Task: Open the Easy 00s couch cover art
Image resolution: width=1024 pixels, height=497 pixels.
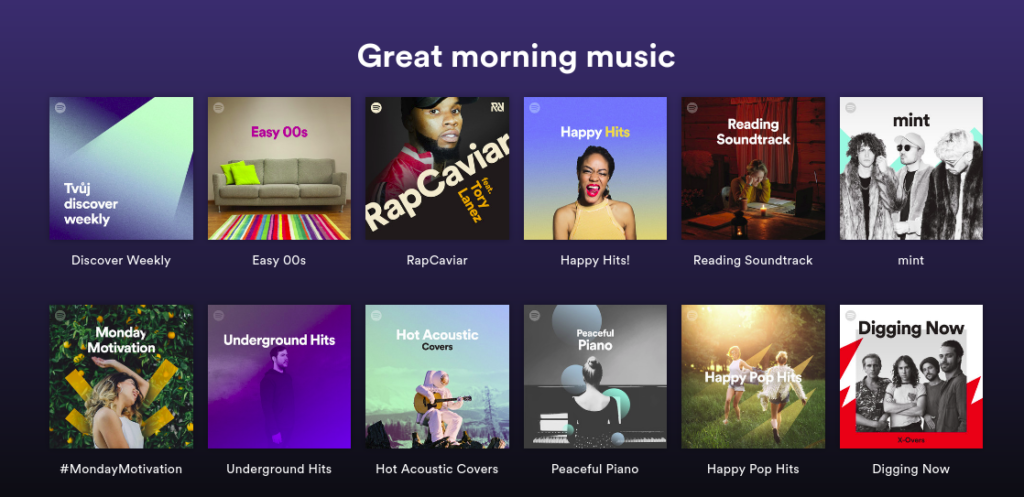Action: point(279,168)
